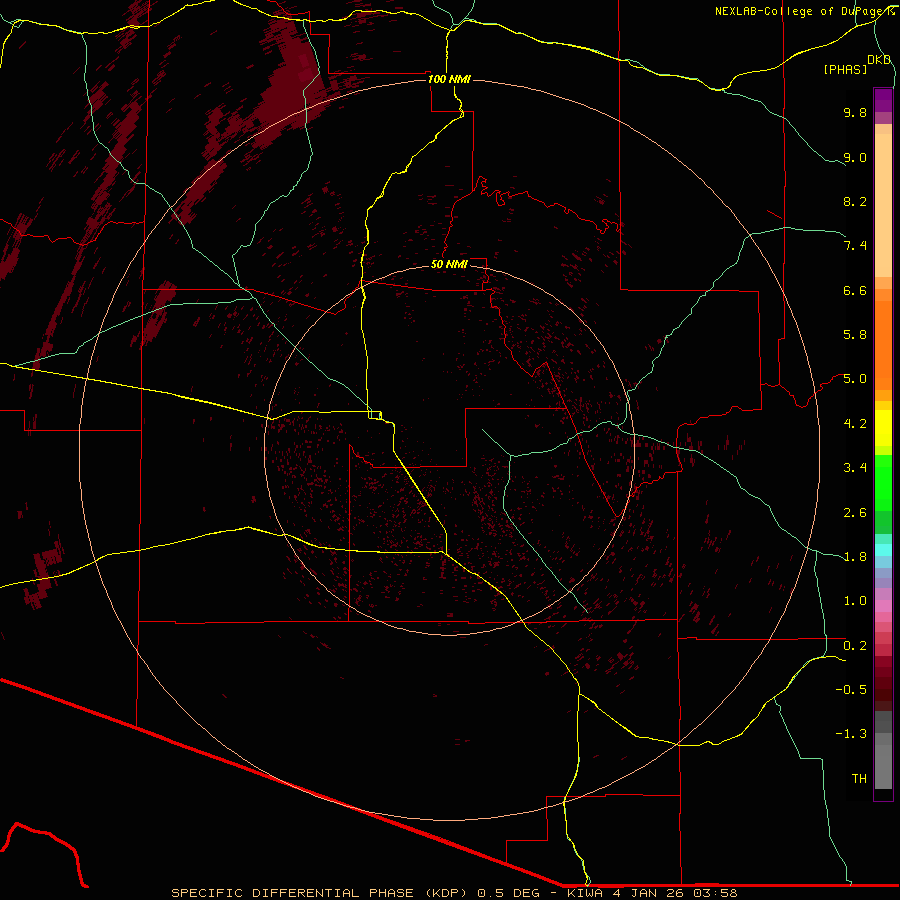Click the 9.8 value on the color scale
This screenshot has width=900, height=900.
pos(855,112)
